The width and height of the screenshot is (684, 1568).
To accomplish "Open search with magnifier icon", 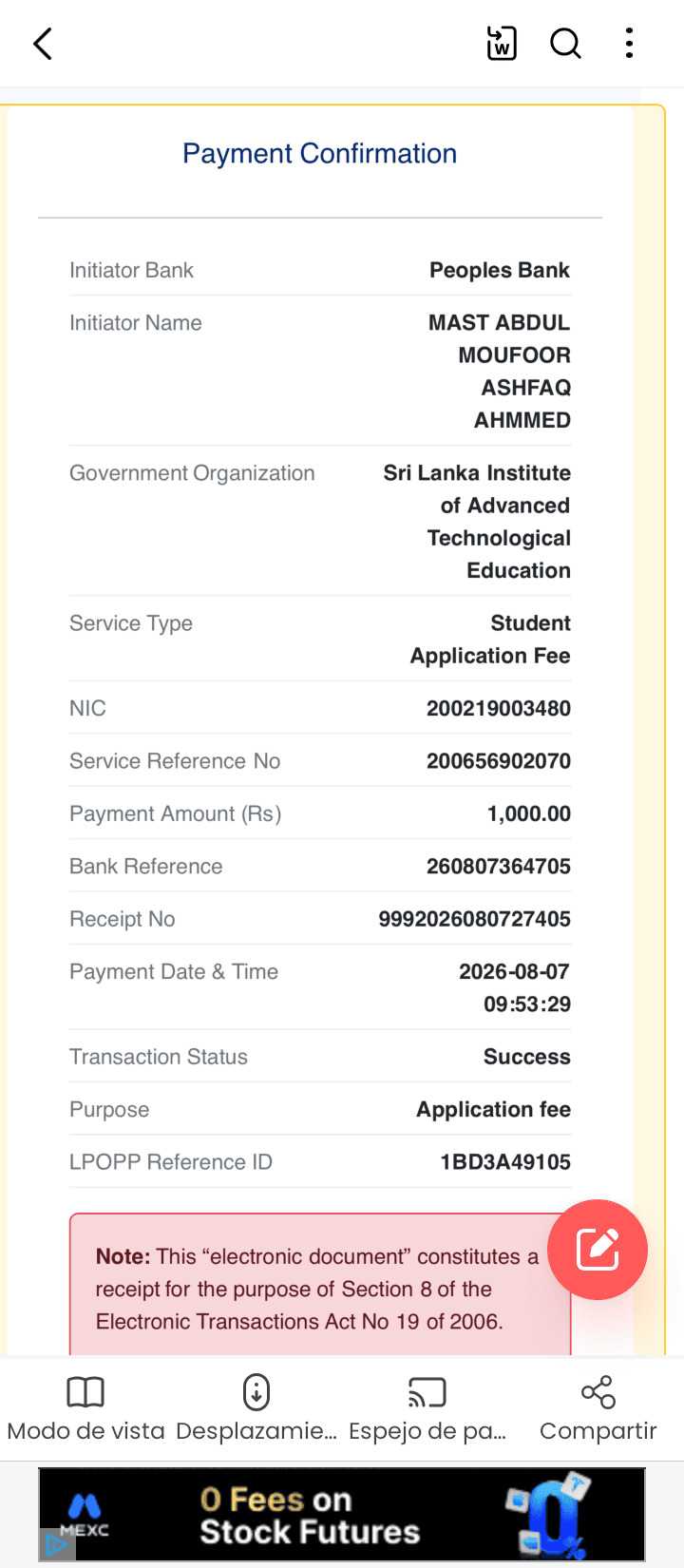I will (x=565, y=44).
